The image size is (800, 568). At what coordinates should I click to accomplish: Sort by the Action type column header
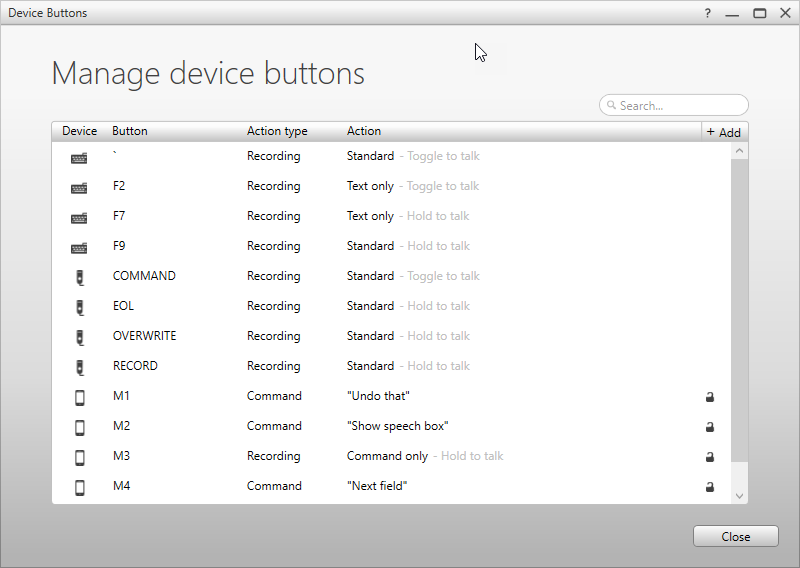(277, 131)
